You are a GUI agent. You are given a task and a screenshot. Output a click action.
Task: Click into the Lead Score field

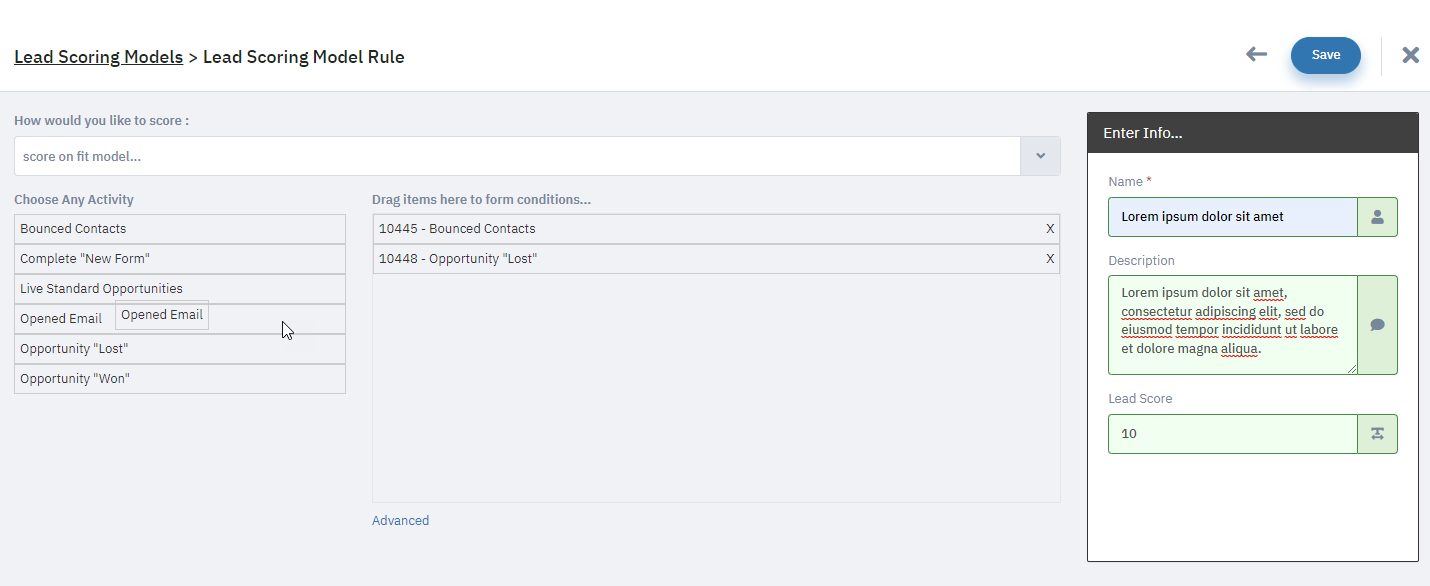(x=1233, y=434)
